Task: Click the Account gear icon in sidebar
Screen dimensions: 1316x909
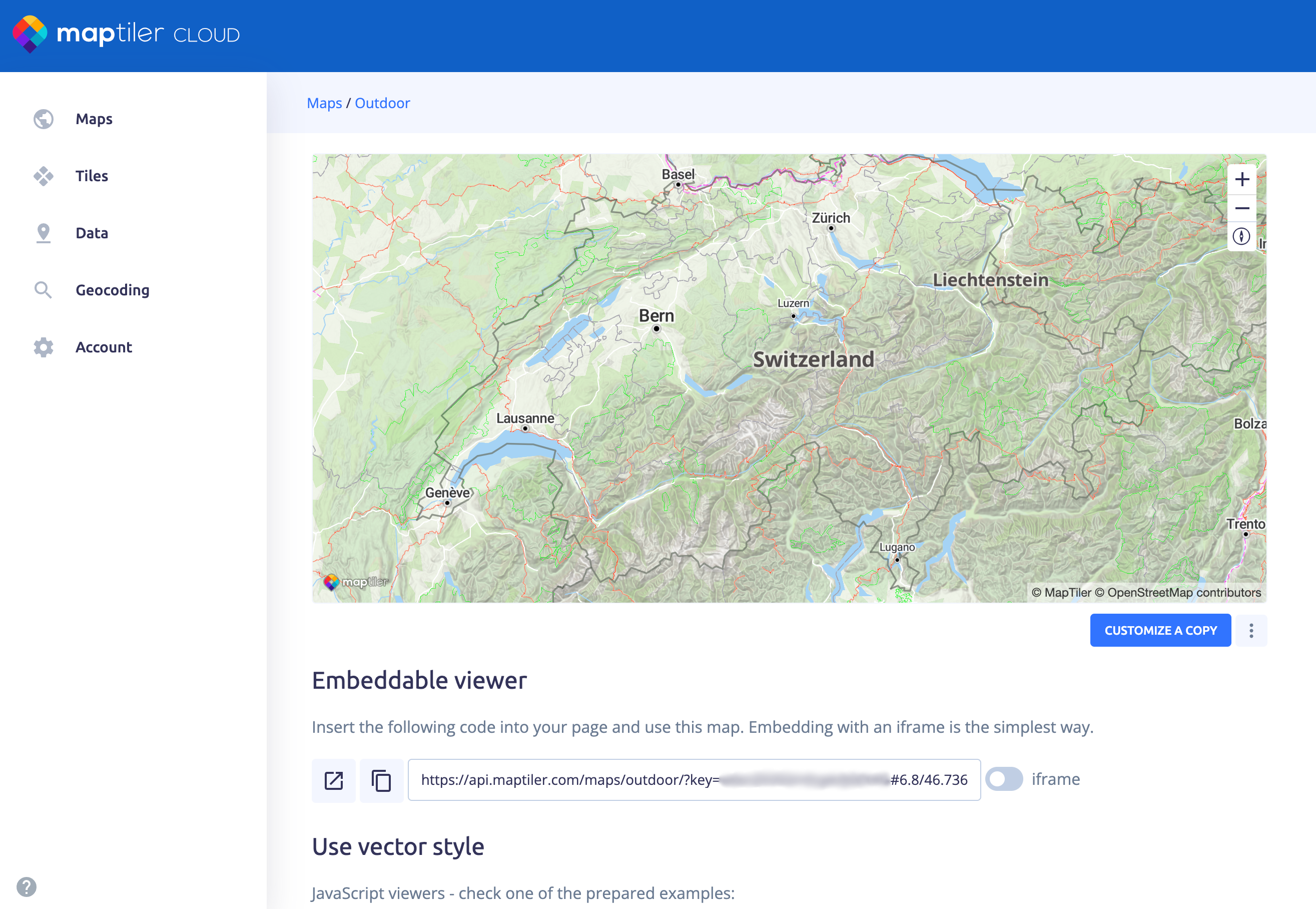Action: (x=43, y=347)
